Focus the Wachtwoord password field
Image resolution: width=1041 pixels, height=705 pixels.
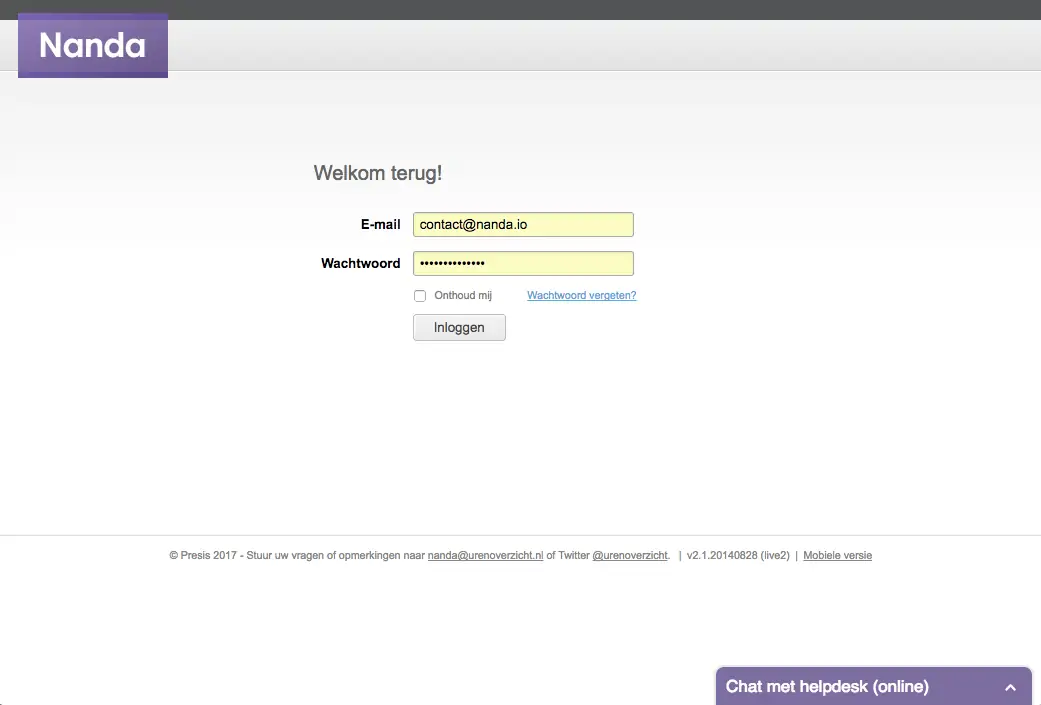pyautogui.click(x=523, y=264)
